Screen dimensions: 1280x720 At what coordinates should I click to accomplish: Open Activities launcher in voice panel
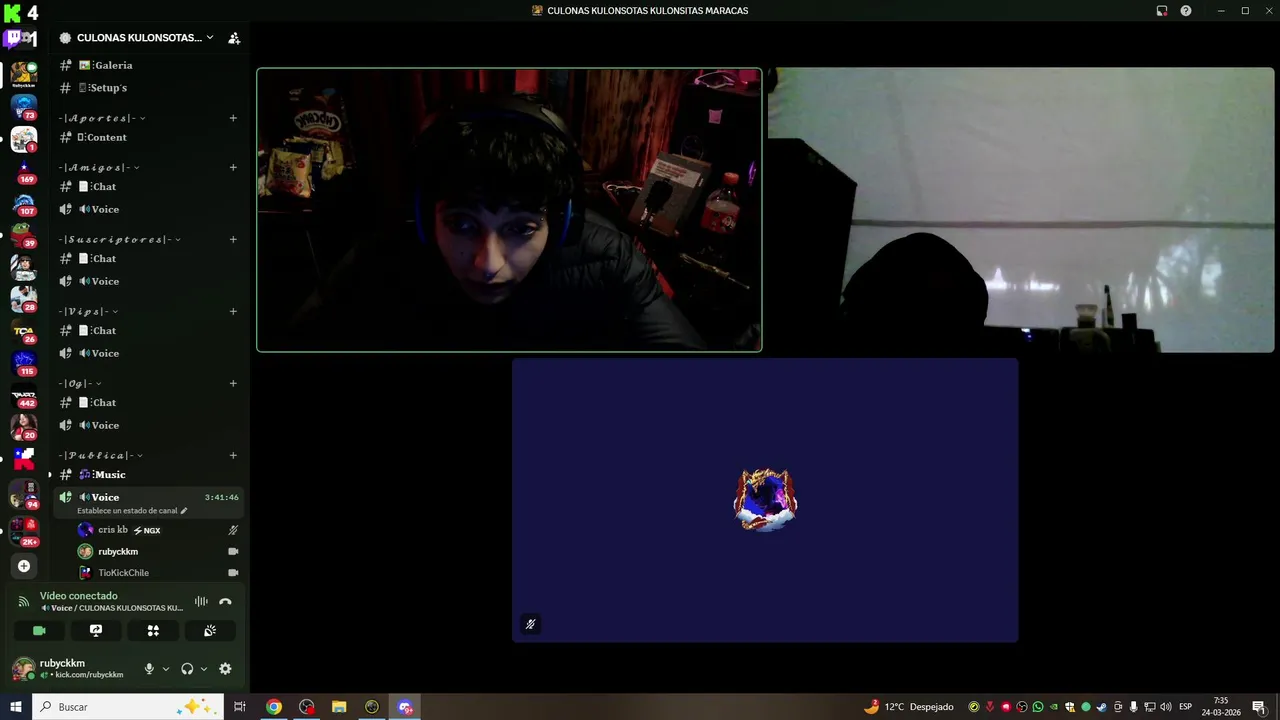(x=153, y=631)
